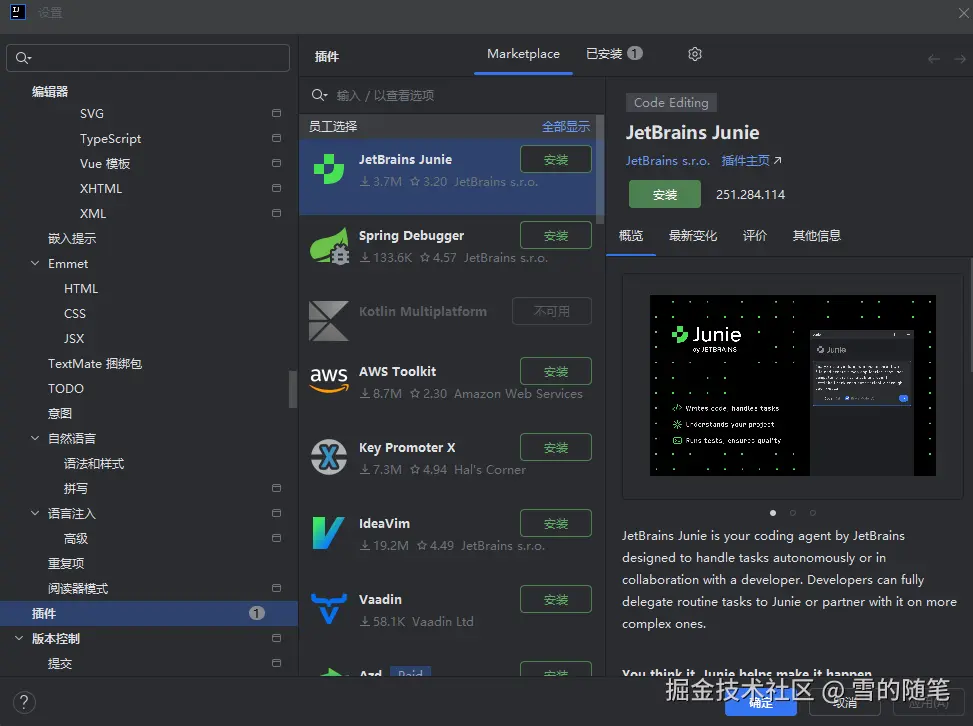Select the 语法和样式 item

(94, 464)
